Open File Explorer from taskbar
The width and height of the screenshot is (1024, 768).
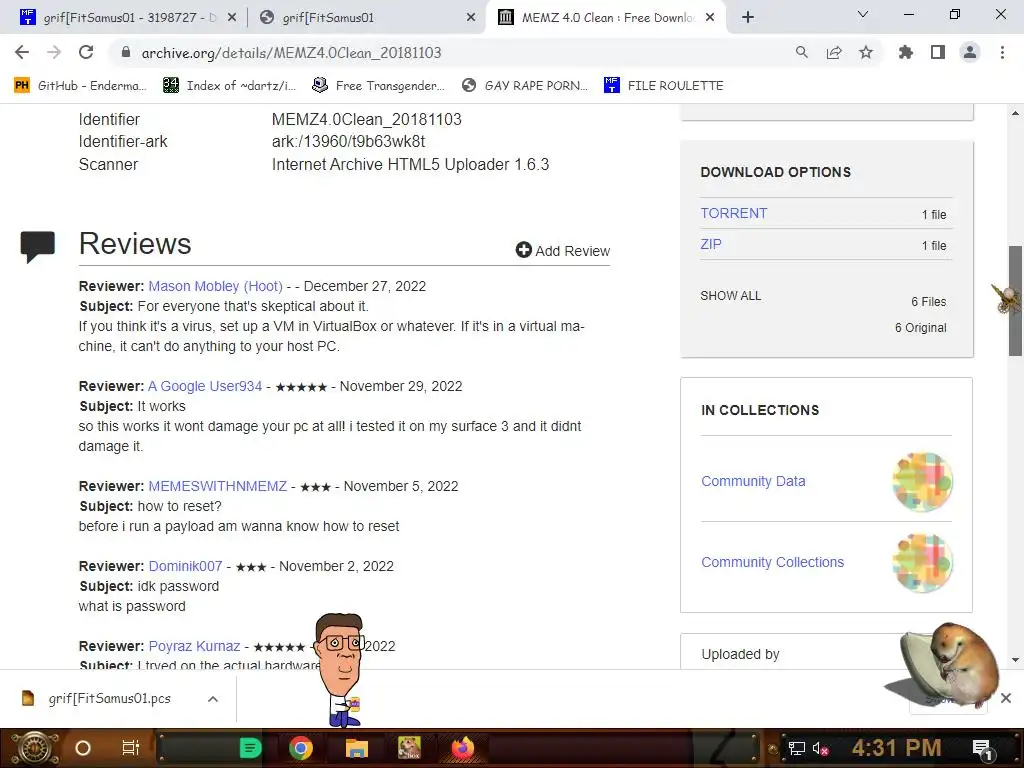pyautogui.click(x=357, y=748)
